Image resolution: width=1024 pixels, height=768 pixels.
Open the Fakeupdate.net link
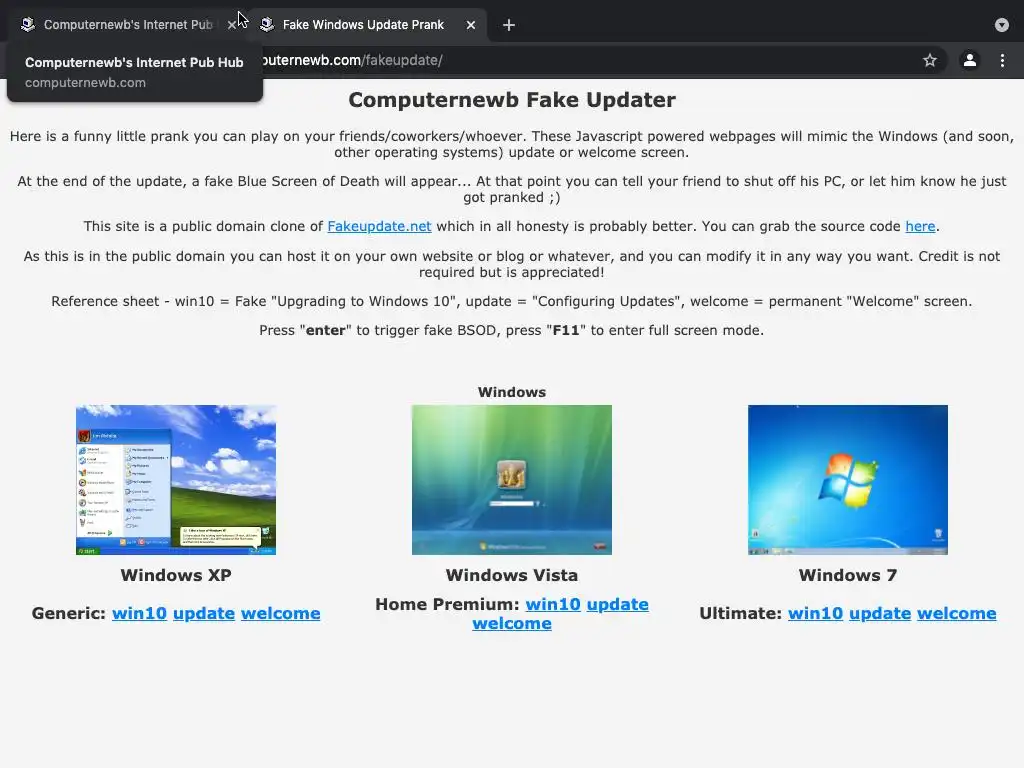(379, 226)
